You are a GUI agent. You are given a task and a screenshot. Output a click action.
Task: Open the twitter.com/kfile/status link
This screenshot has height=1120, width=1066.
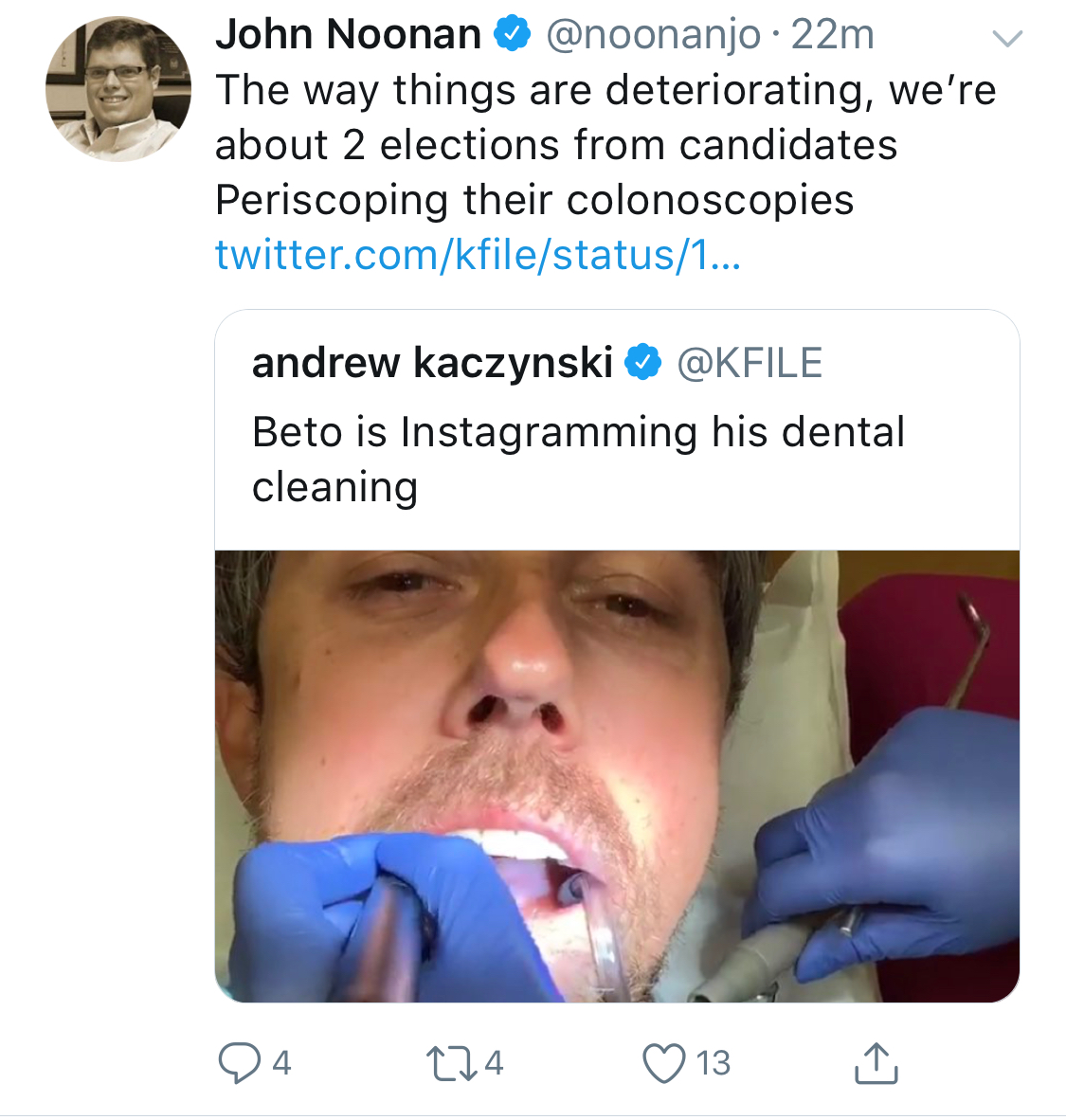point(478,255)
